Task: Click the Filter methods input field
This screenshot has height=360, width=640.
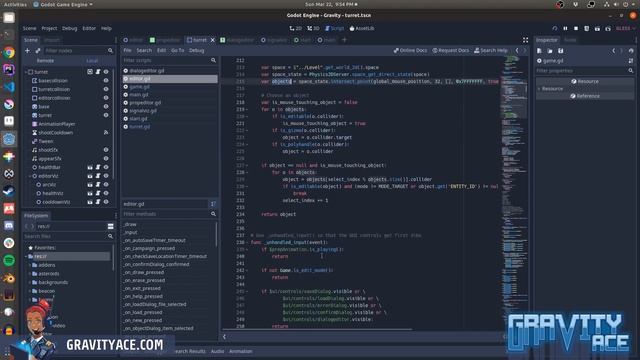Action: coord(170,214)
